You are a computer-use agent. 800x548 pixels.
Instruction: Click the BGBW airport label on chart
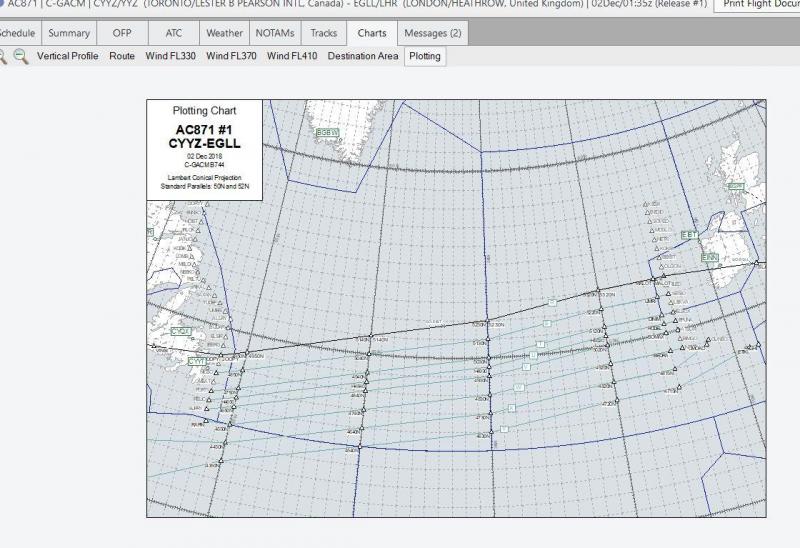[x=328, y=132]
